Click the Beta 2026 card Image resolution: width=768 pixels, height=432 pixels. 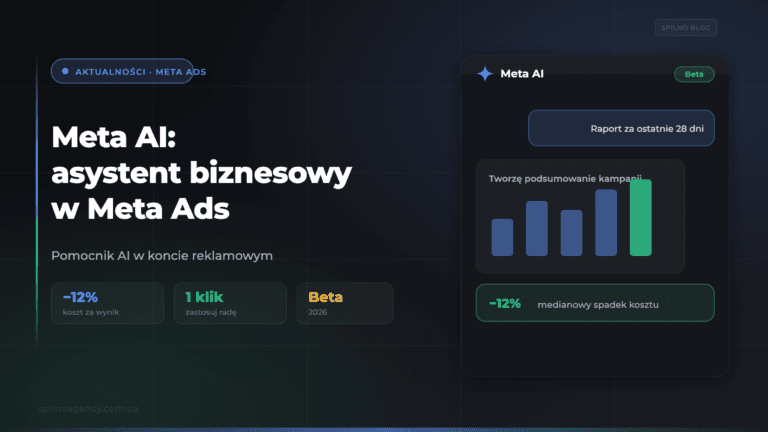click(x=345, y=303)
